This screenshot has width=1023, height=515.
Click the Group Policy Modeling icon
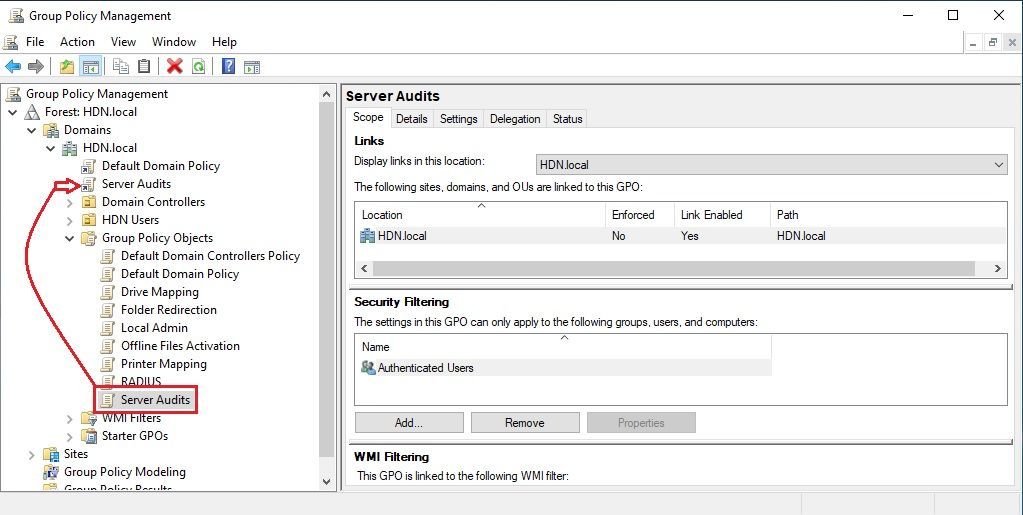(x=51, y=472)
